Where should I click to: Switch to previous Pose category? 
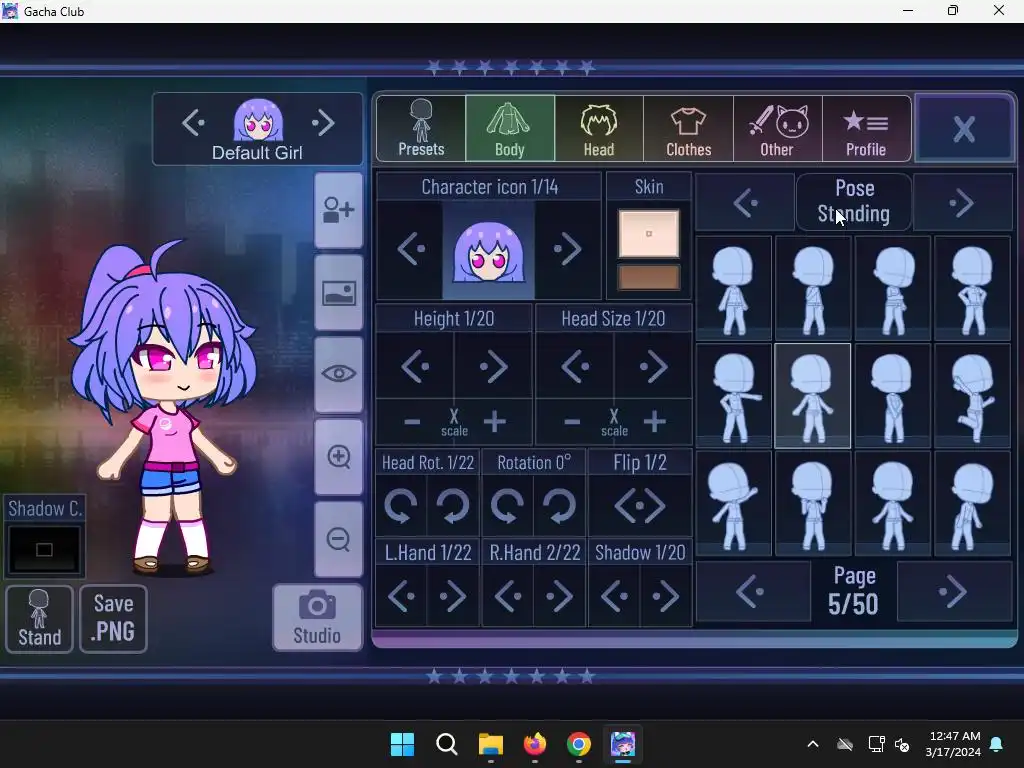tap(745, 203)
